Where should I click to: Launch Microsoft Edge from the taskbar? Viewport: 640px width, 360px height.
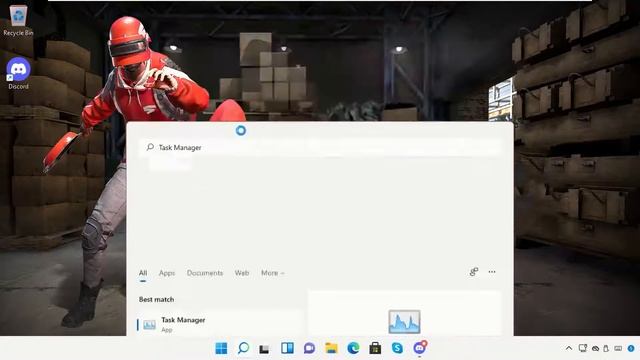pos(353,348)
